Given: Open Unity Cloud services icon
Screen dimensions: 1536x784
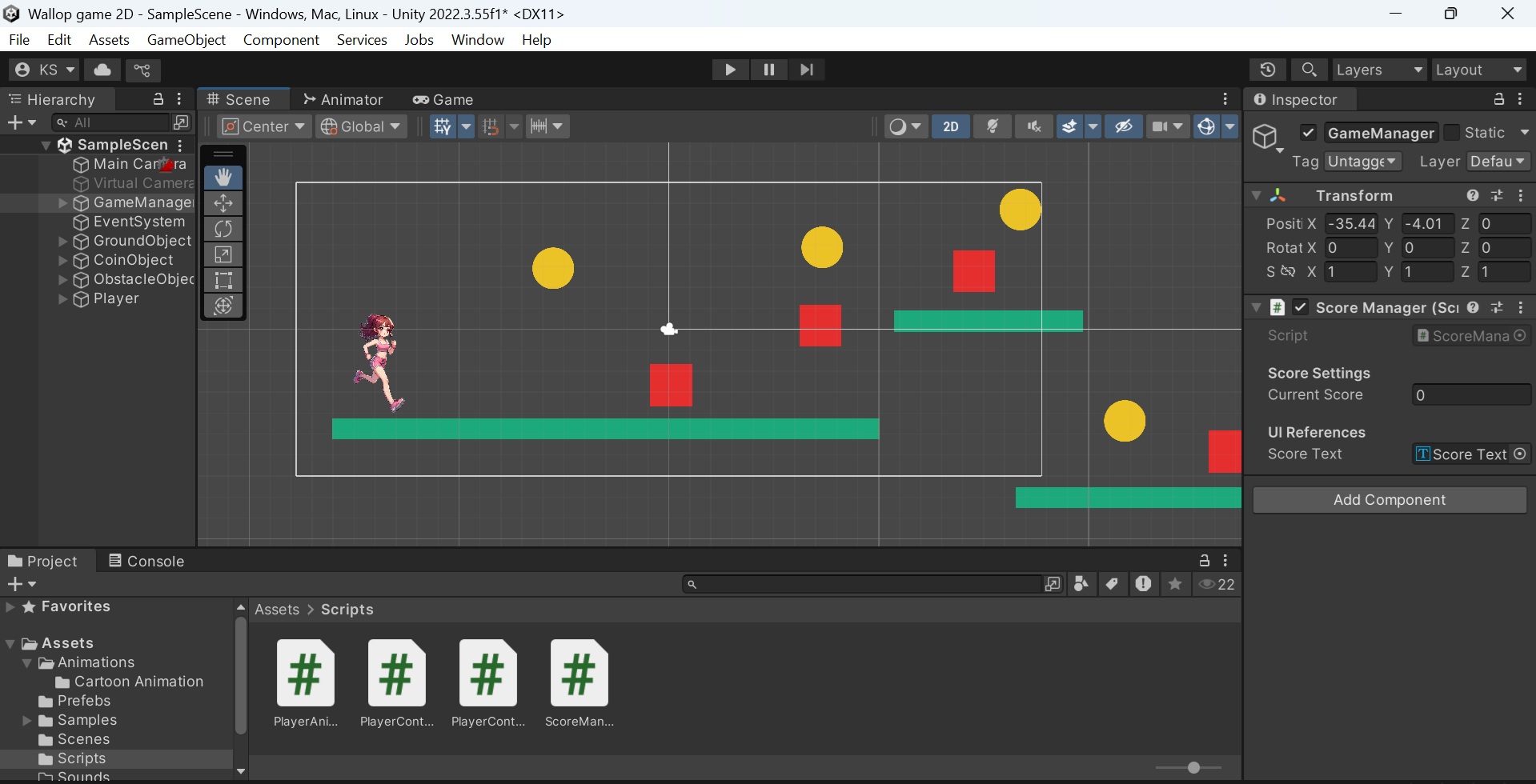Looking at the screenshot, I should tap(102, 70).
